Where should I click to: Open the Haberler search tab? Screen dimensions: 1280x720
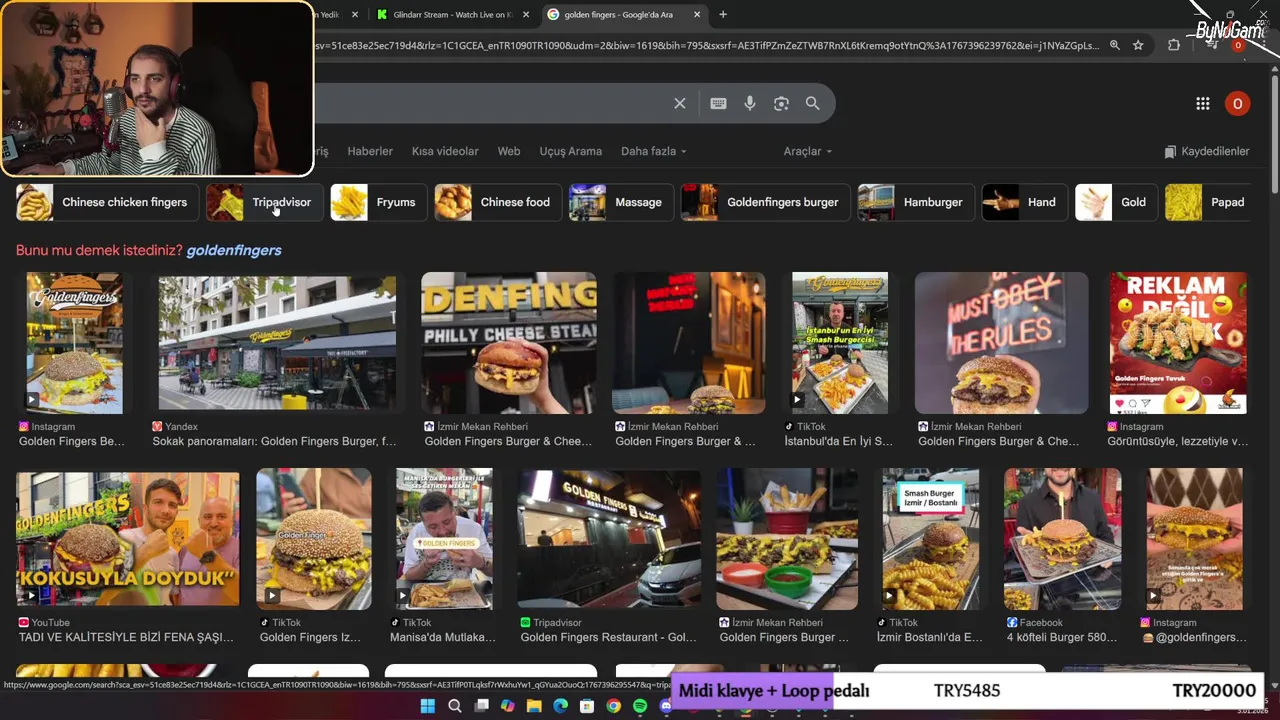pos(370,151)
